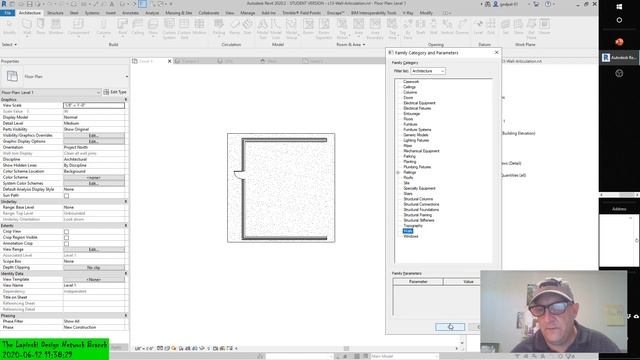The width and height of the screenshot is (640, 360).
Task: Expand the Railings tree node
Action: point(398,173)
